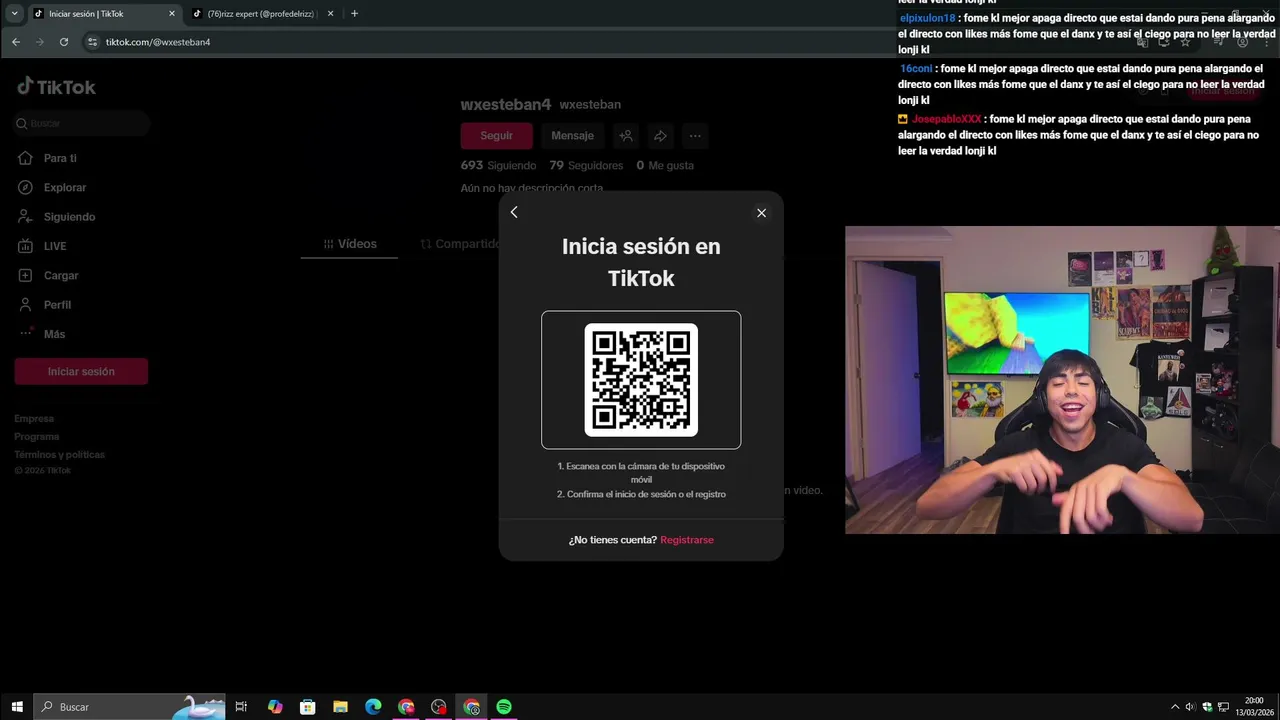Click the bookmark star icon
This screenshot has height=720, width=1280.
1185,42
